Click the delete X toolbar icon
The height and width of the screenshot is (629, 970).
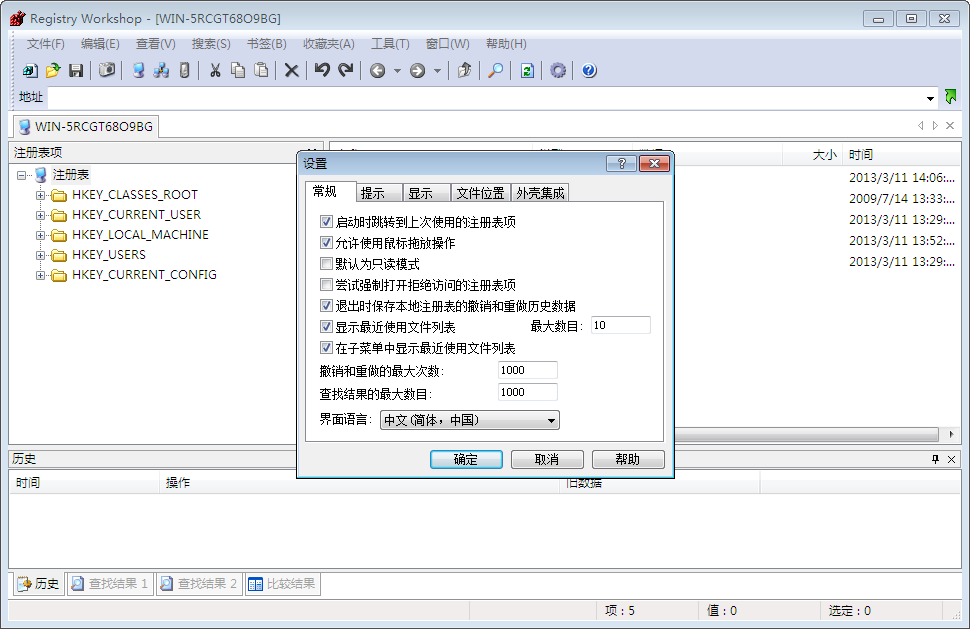(x=291, y=71)
